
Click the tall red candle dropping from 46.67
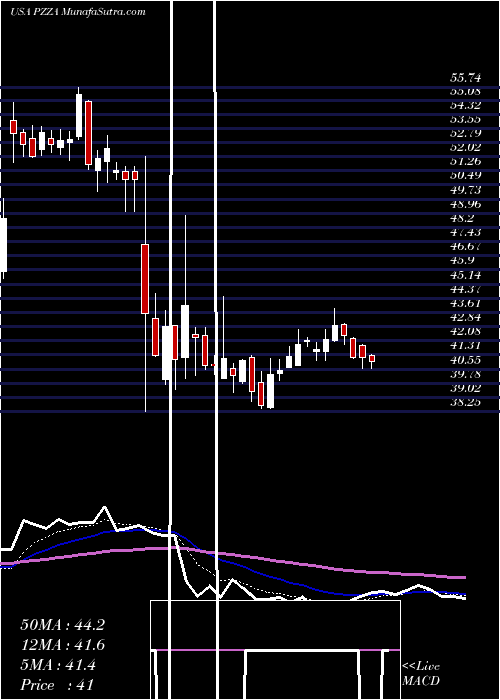pos(145,279)
